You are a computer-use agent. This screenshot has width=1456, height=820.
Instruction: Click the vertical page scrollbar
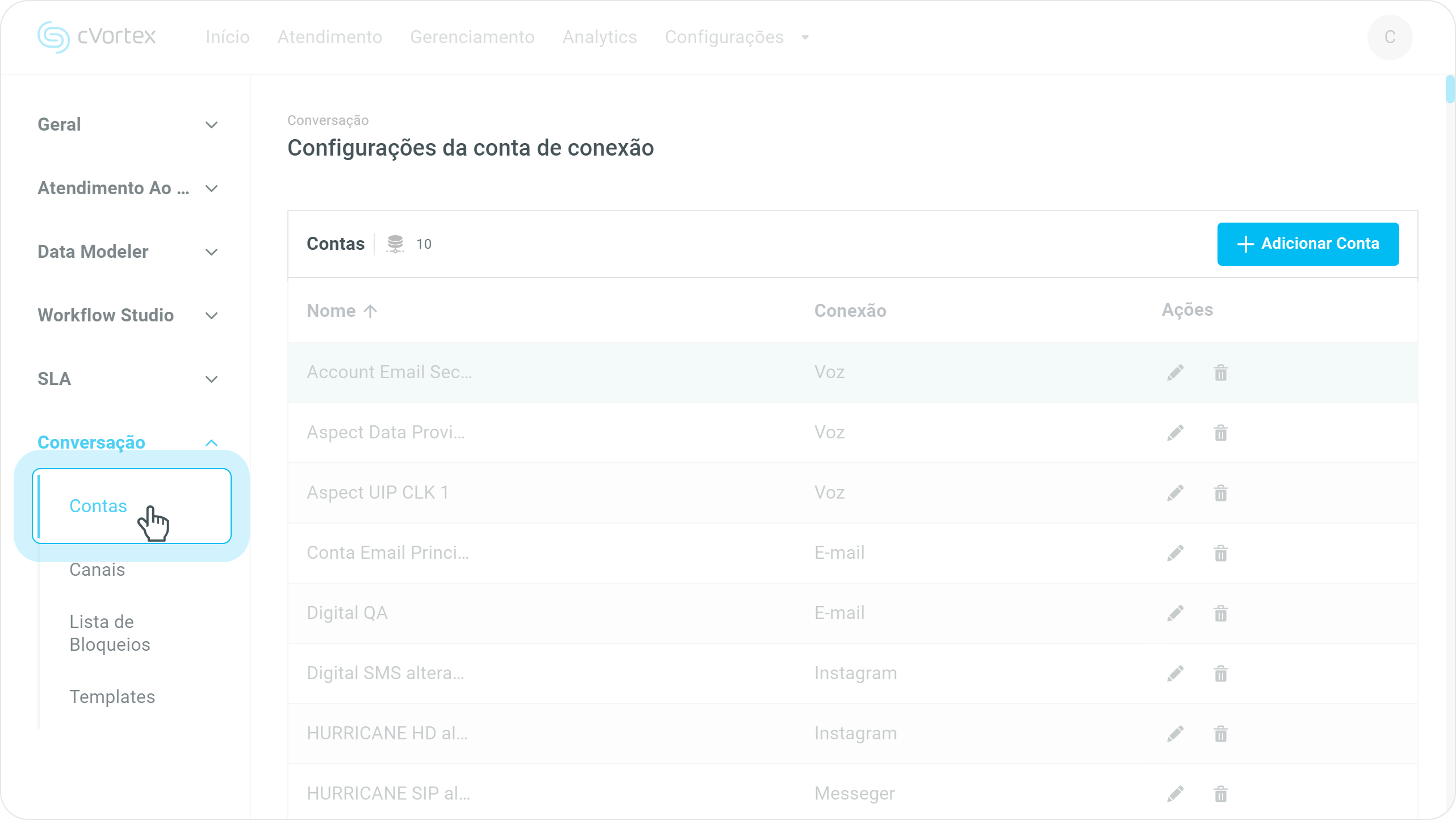(x=1449, y=90)
